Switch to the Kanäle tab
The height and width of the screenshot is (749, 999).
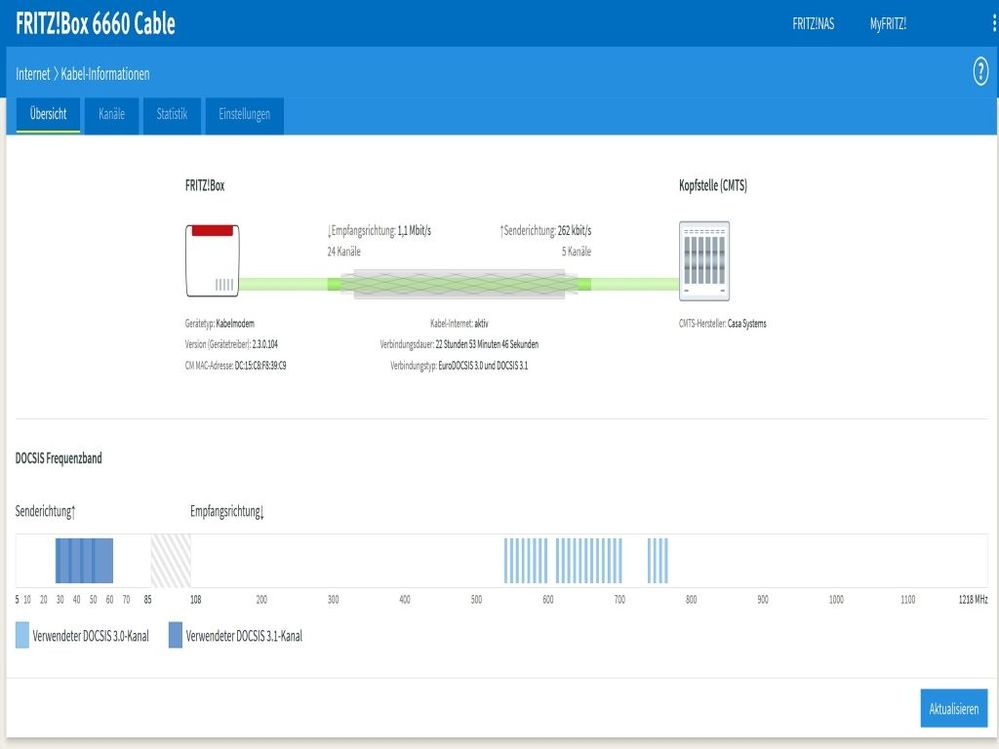coord(111,115)
